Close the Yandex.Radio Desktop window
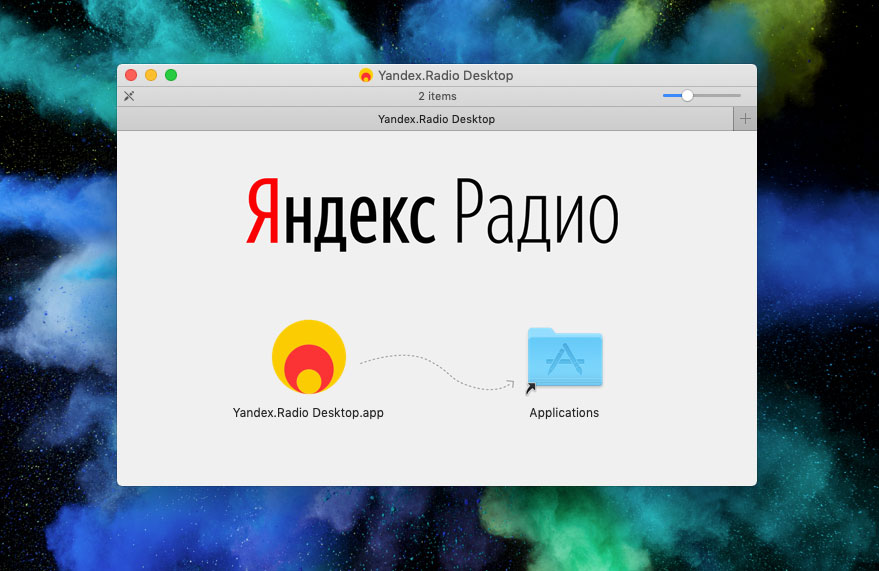 tap(131, 75)
